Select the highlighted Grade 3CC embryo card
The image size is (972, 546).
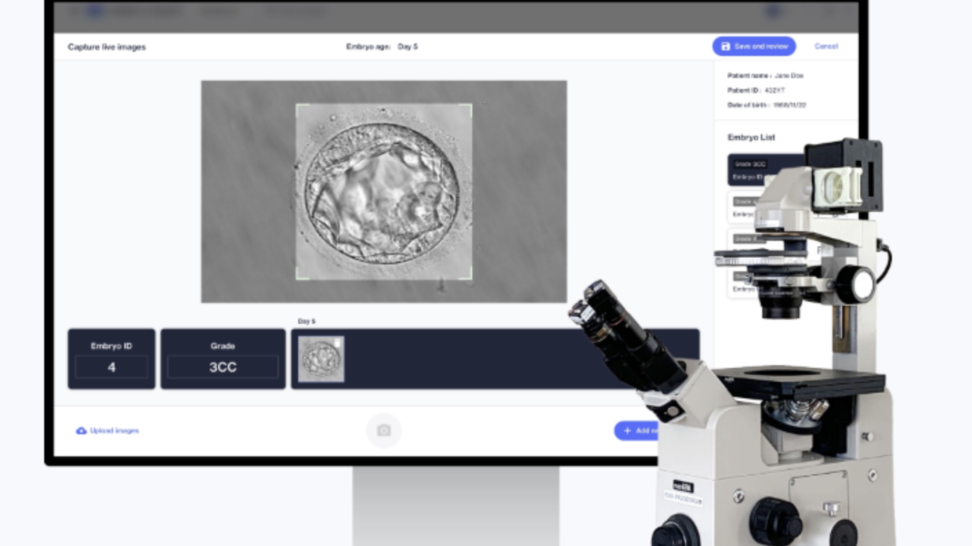click(x=762, y=170)
